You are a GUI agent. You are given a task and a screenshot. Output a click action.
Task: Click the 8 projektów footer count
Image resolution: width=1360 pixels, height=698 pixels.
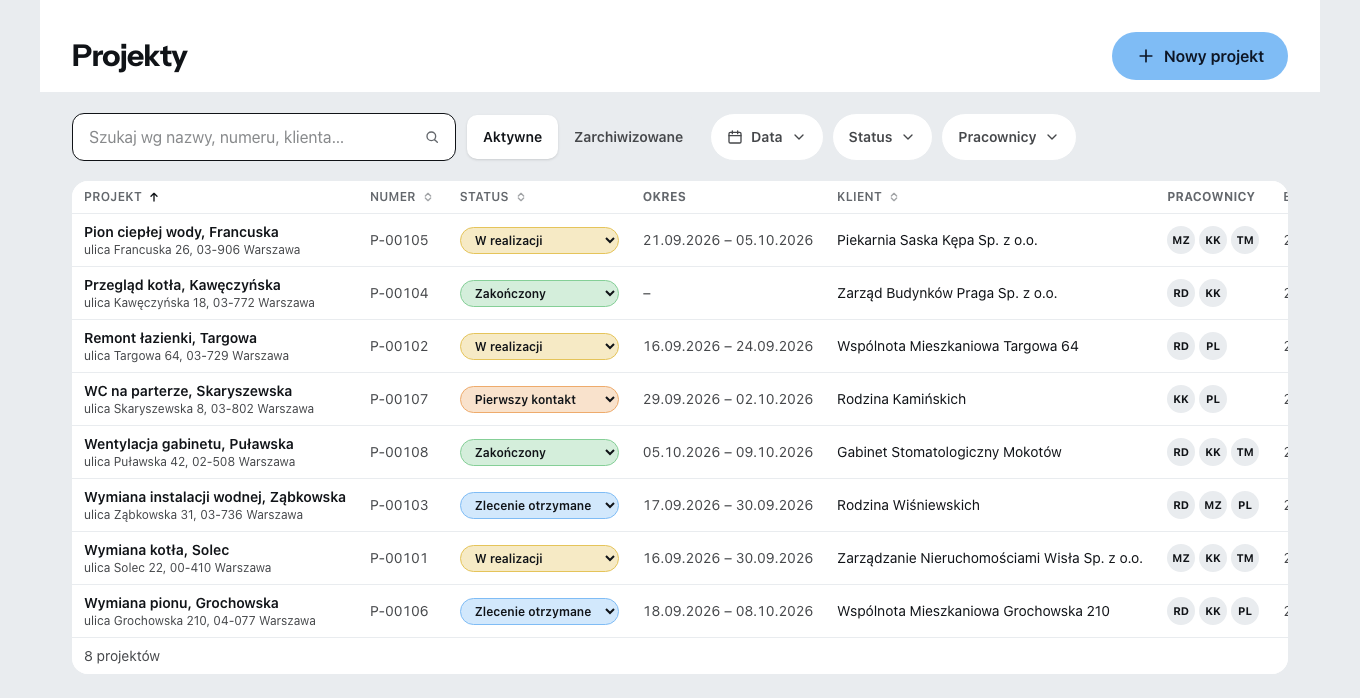pos(122,656)
